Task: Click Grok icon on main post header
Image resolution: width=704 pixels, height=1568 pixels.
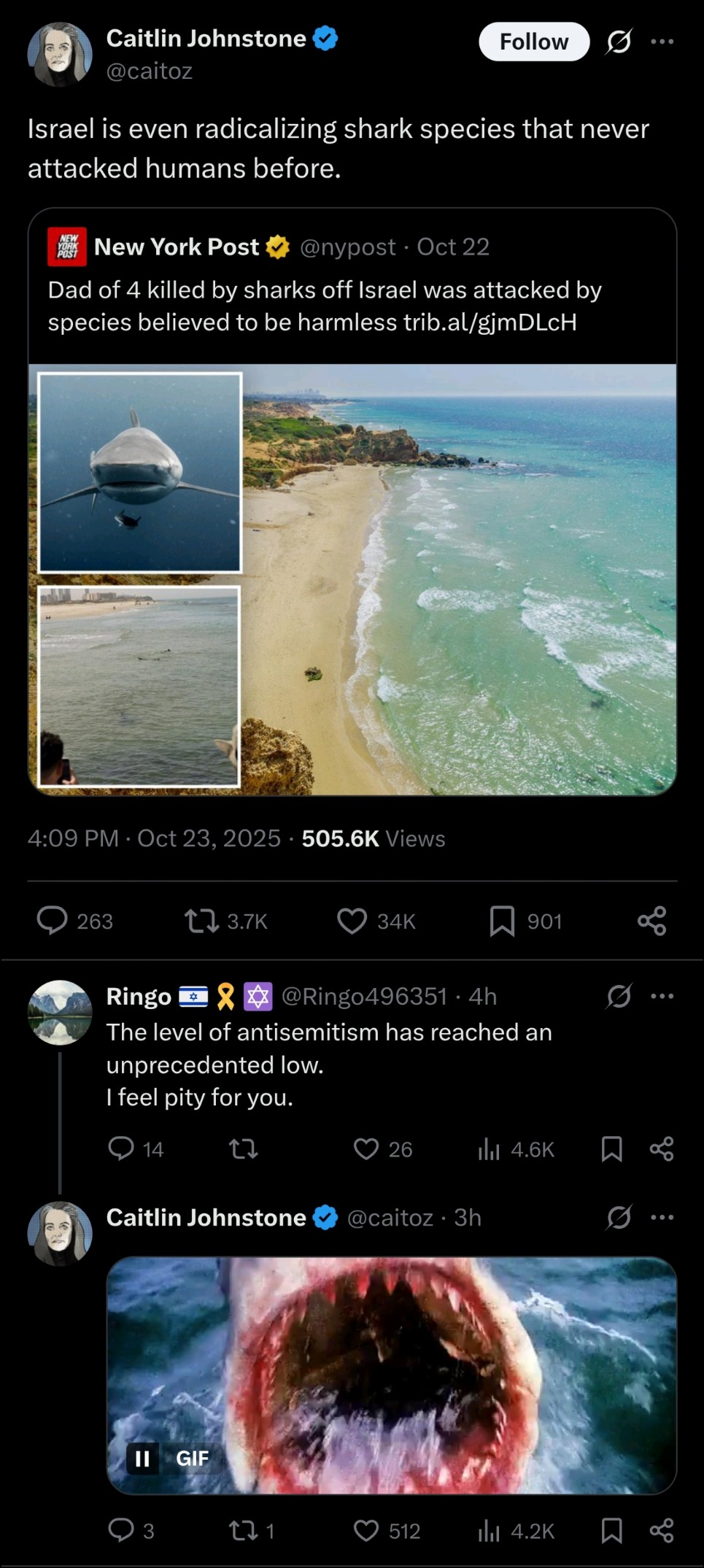Action: coord(619,42)
